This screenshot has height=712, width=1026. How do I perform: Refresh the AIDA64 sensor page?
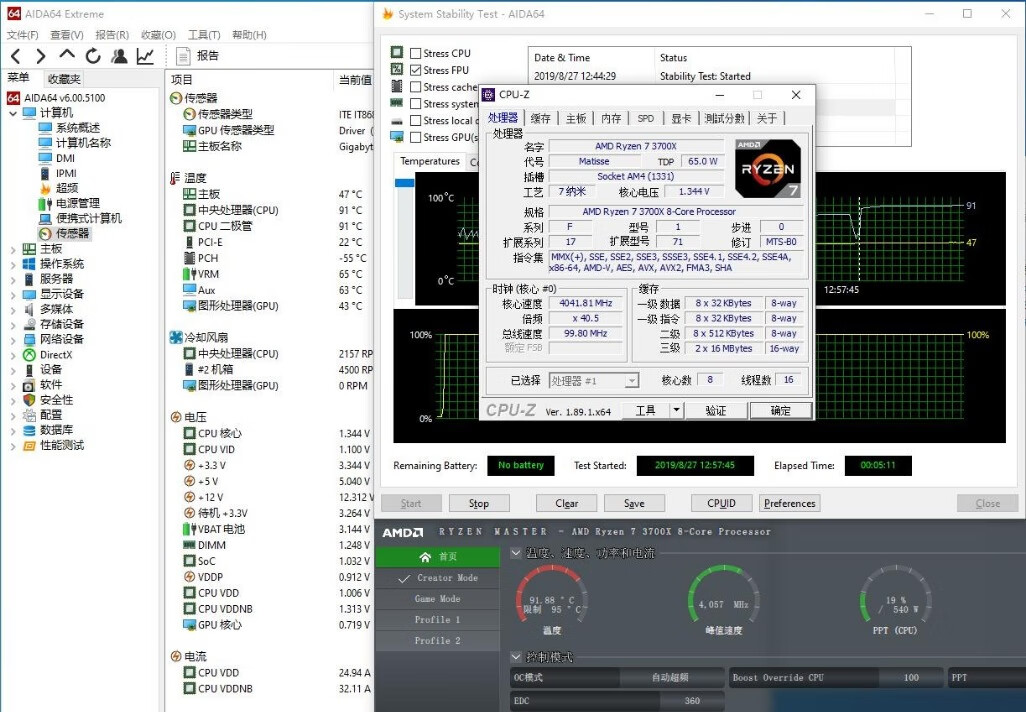93,56
